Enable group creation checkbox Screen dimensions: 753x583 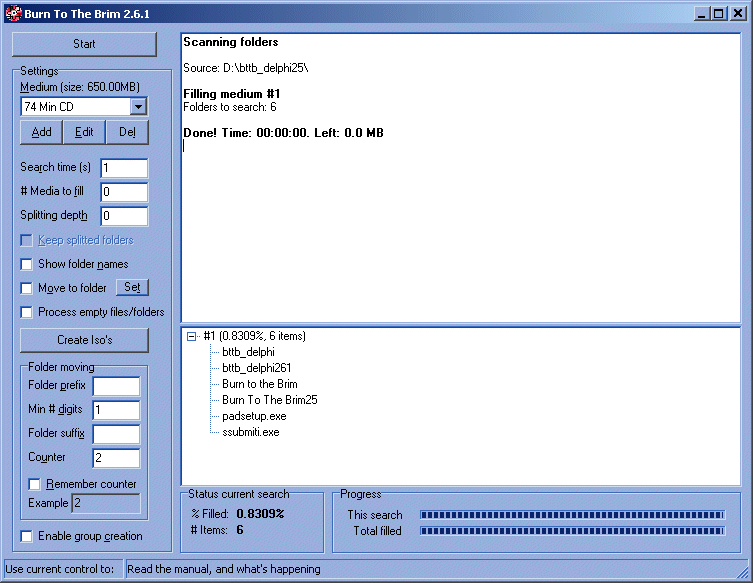[x=26, y=536]
